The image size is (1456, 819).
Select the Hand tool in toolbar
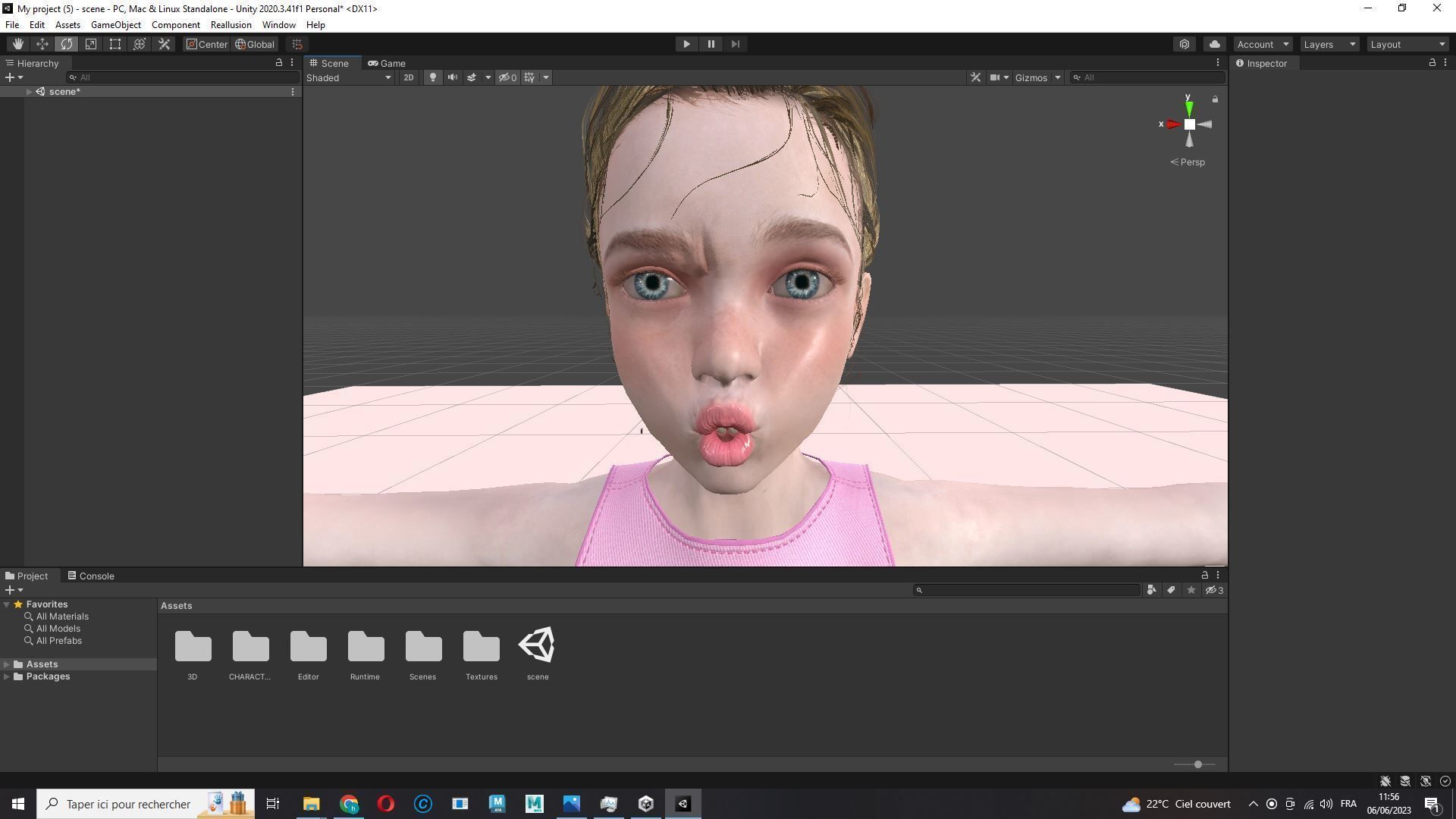click(17, 44)
